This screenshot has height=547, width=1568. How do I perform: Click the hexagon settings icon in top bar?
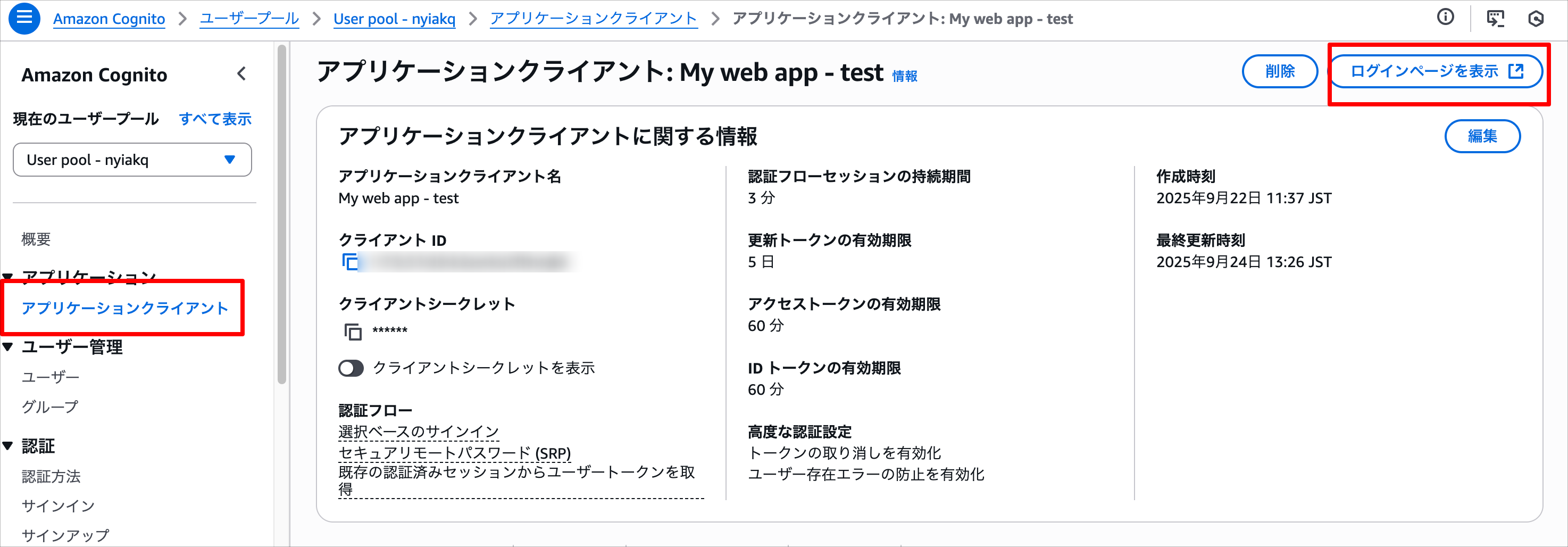point(1536,18)
